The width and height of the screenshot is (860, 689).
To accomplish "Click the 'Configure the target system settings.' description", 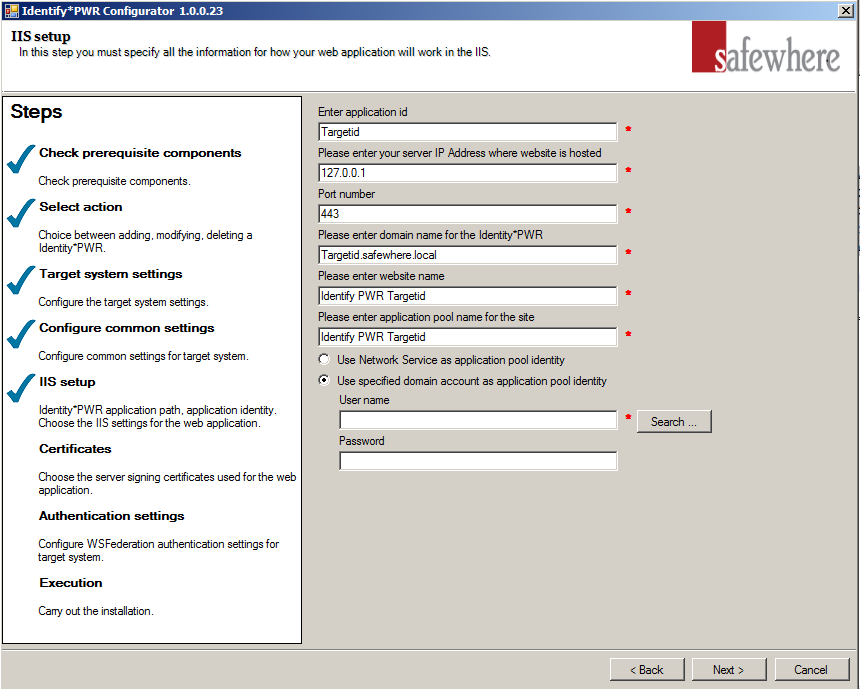I will (x=123, y=302).
